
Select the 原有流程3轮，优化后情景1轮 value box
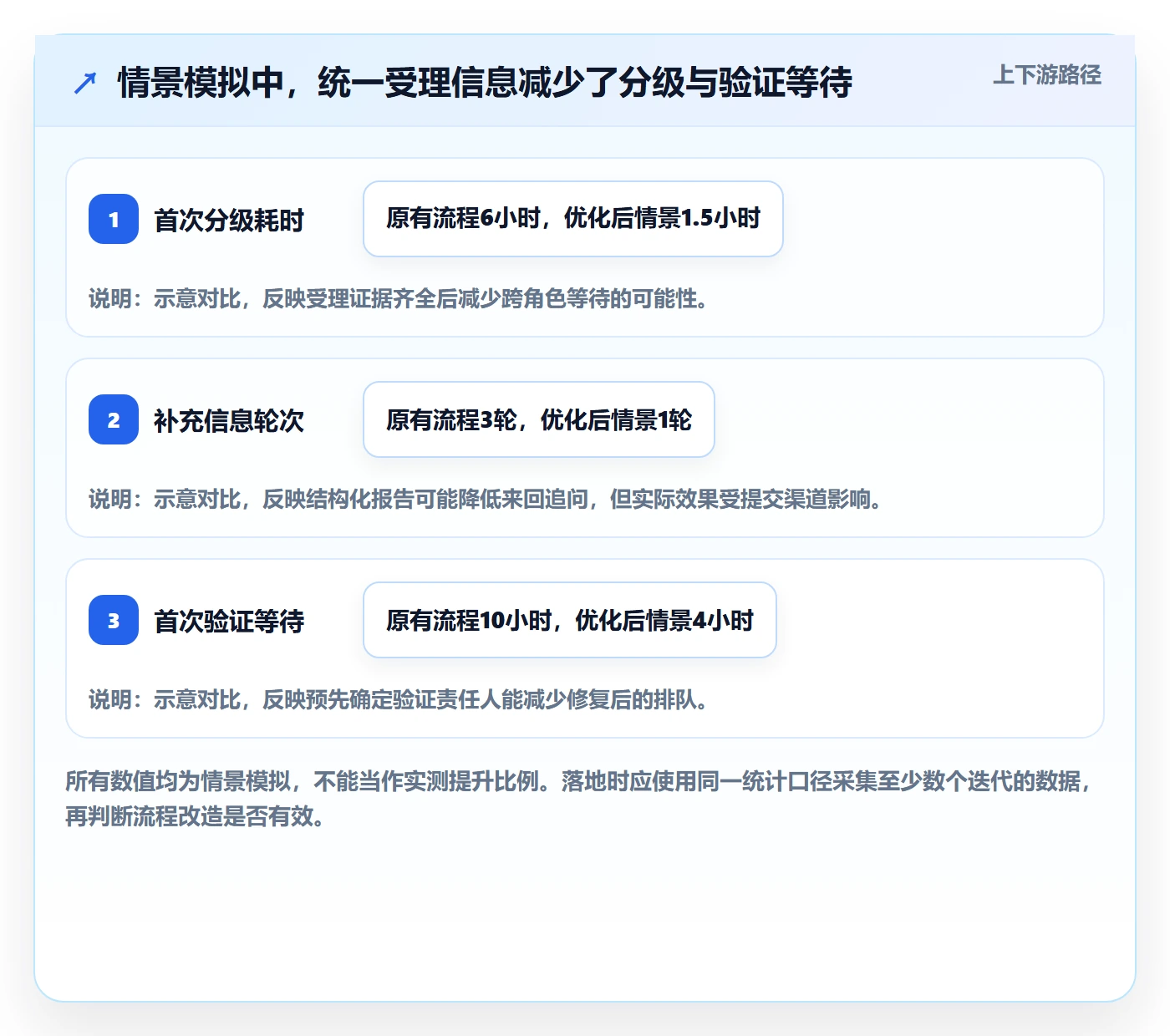pos(539,419)
